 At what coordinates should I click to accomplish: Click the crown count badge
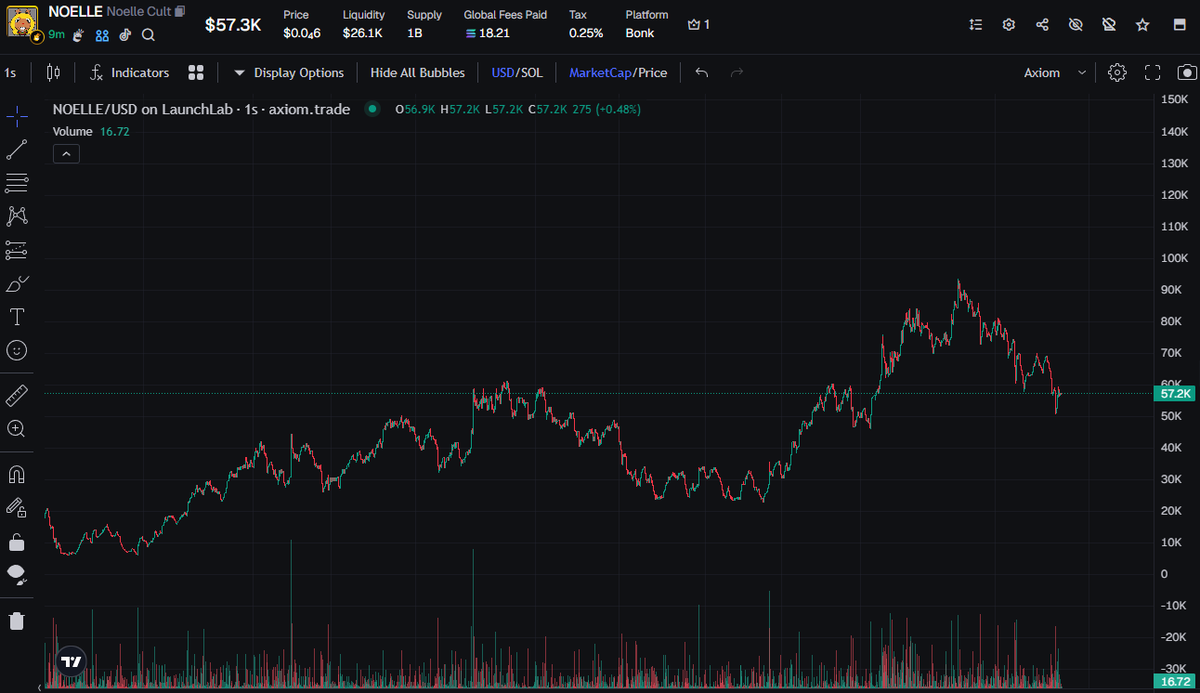698,24
